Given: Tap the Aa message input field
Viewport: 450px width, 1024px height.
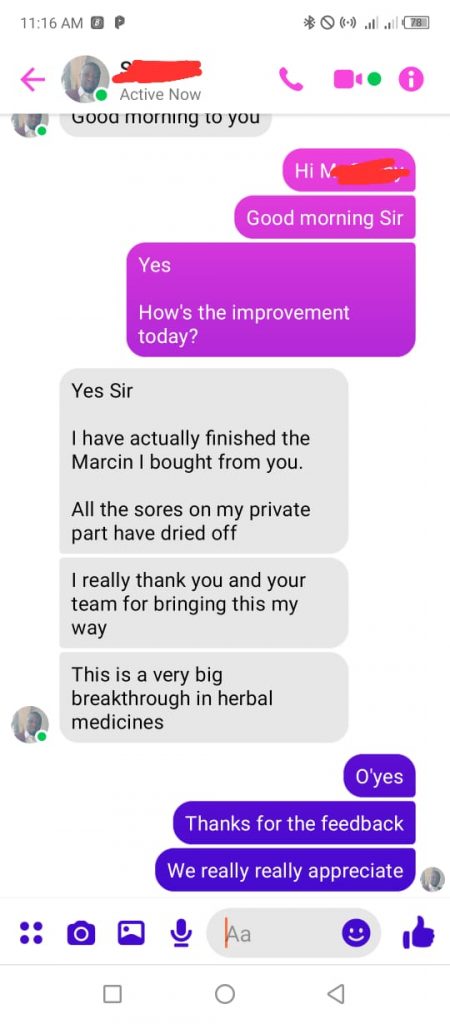Looking at the screenshot, I should pyautogui.click(x=294, y=933).
